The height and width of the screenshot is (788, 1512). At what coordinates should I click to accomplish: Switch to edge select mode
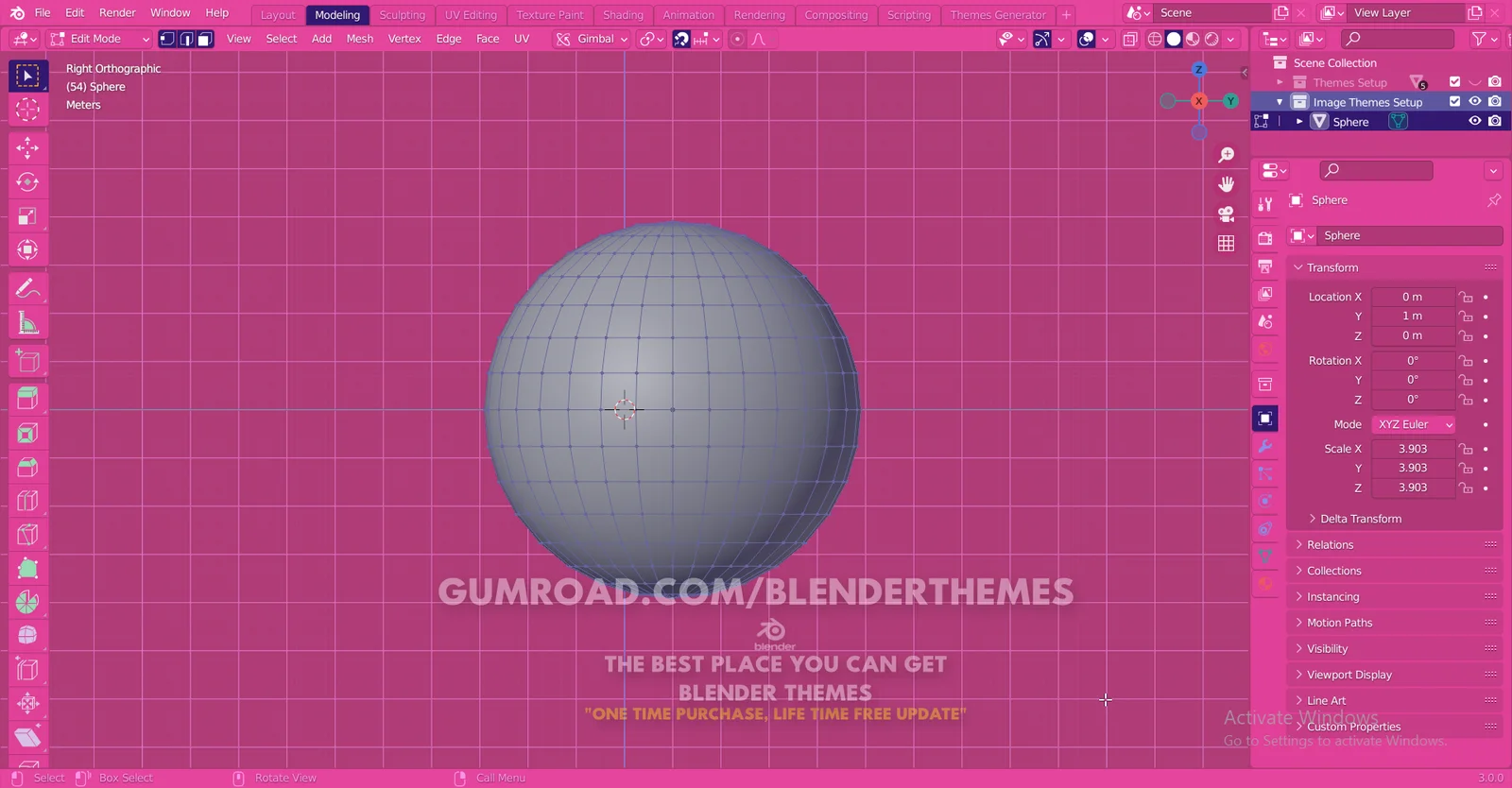[x=186, y=39]
